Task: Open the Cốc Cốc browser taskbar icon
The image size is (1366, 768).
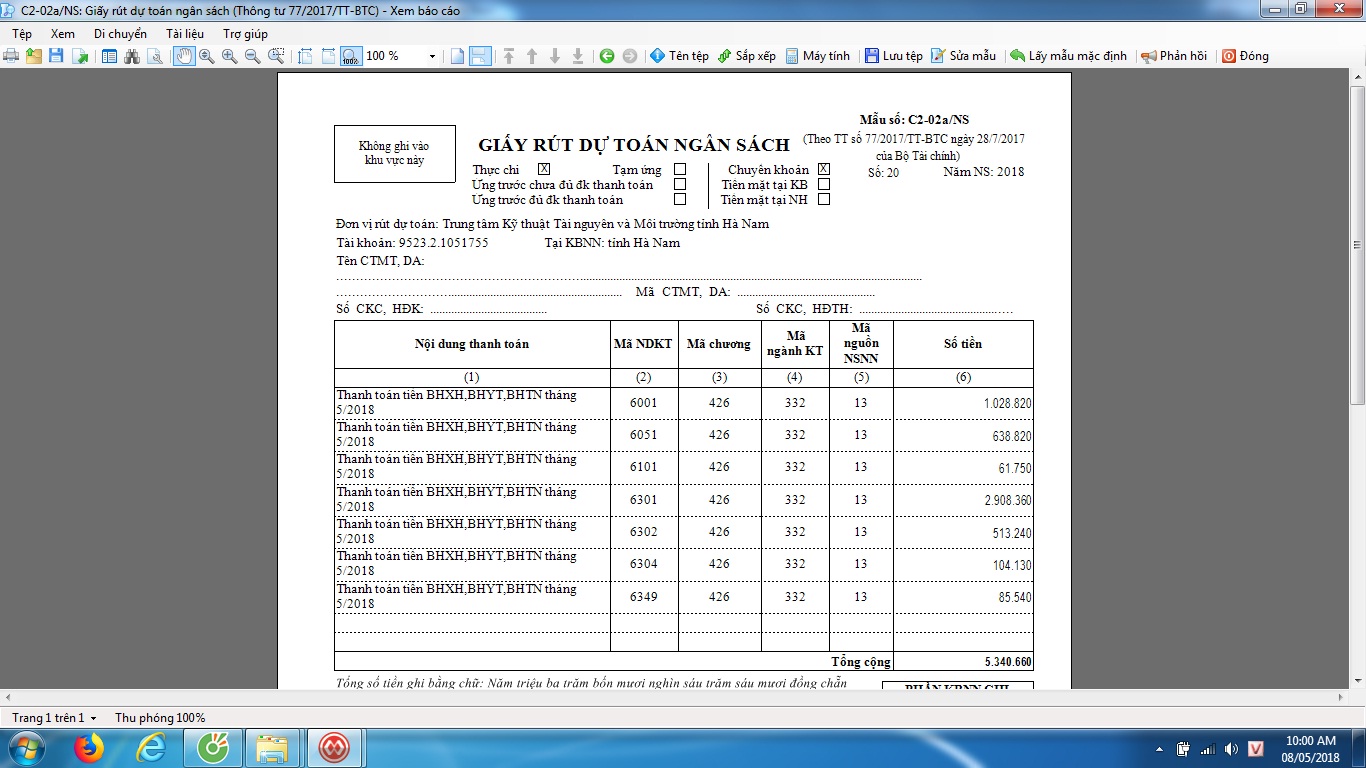Action: [x=212, y=748]
